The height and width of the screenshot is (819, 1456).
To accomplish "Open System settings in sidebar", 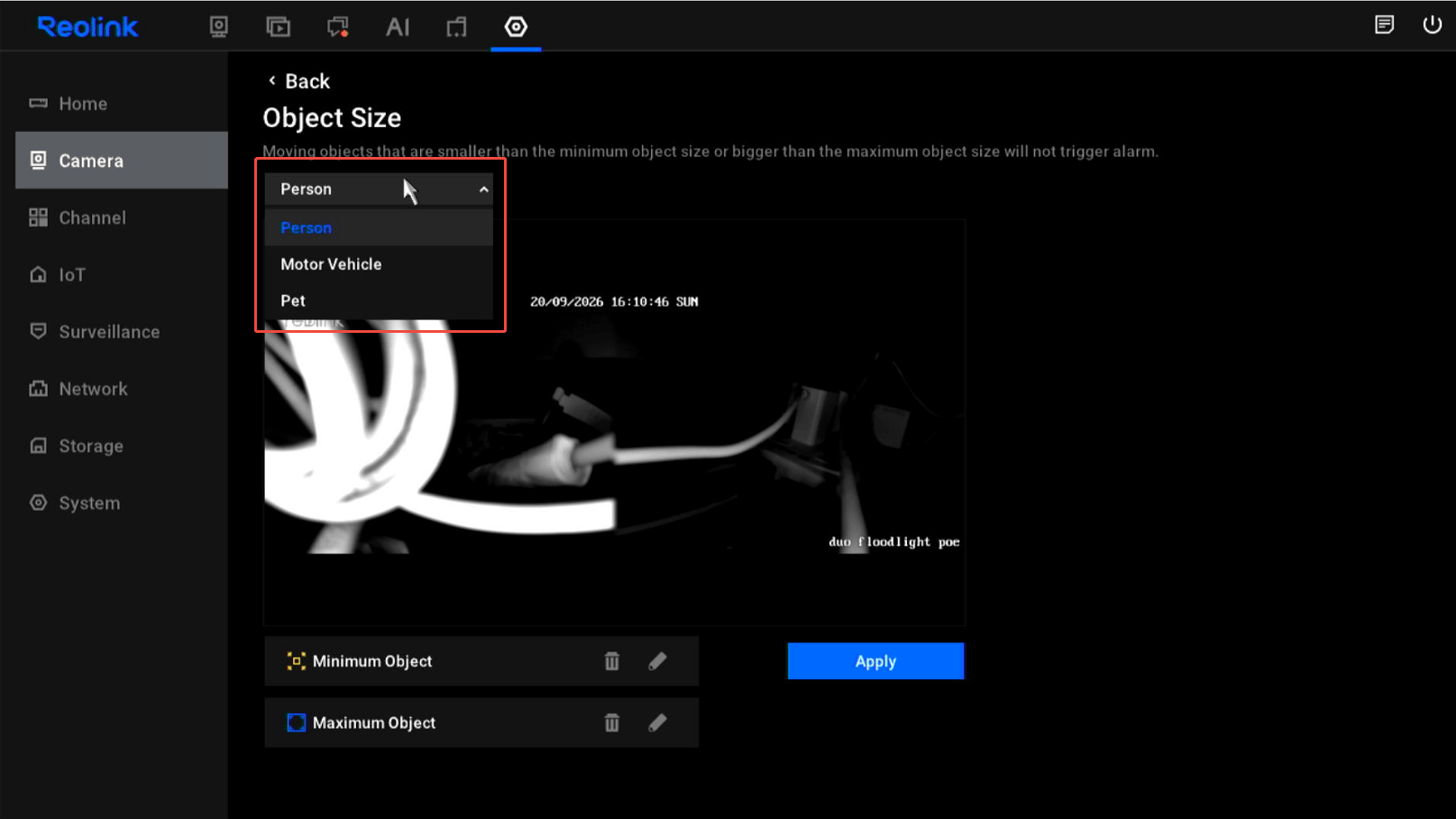I will tap(122, 502).
